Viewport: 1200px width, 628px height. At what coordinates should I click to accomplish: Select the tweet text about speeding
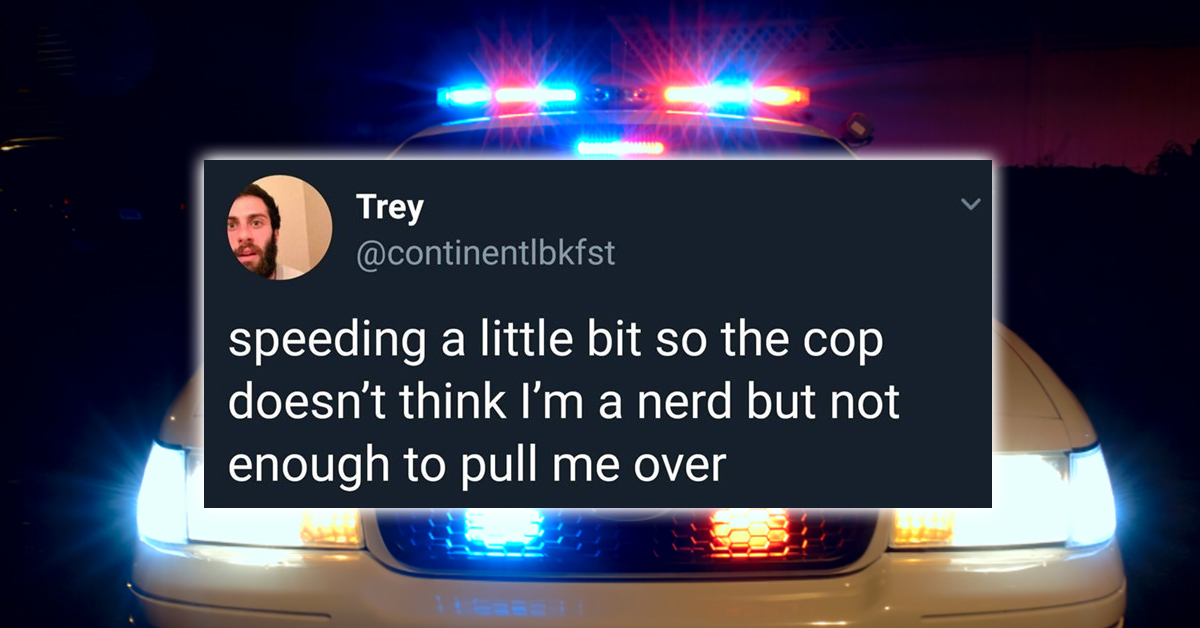point(565,403)
